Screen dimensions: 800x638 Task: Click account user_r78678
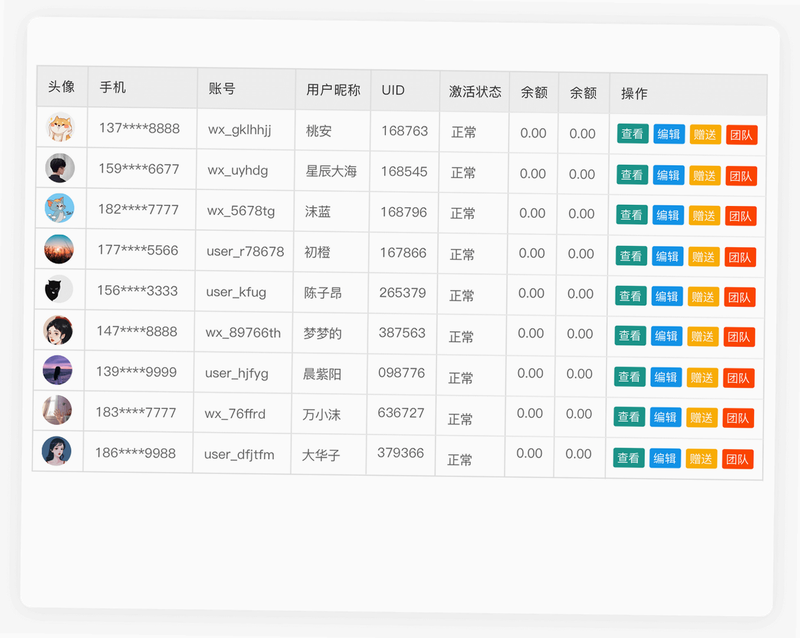pos(245,252)
